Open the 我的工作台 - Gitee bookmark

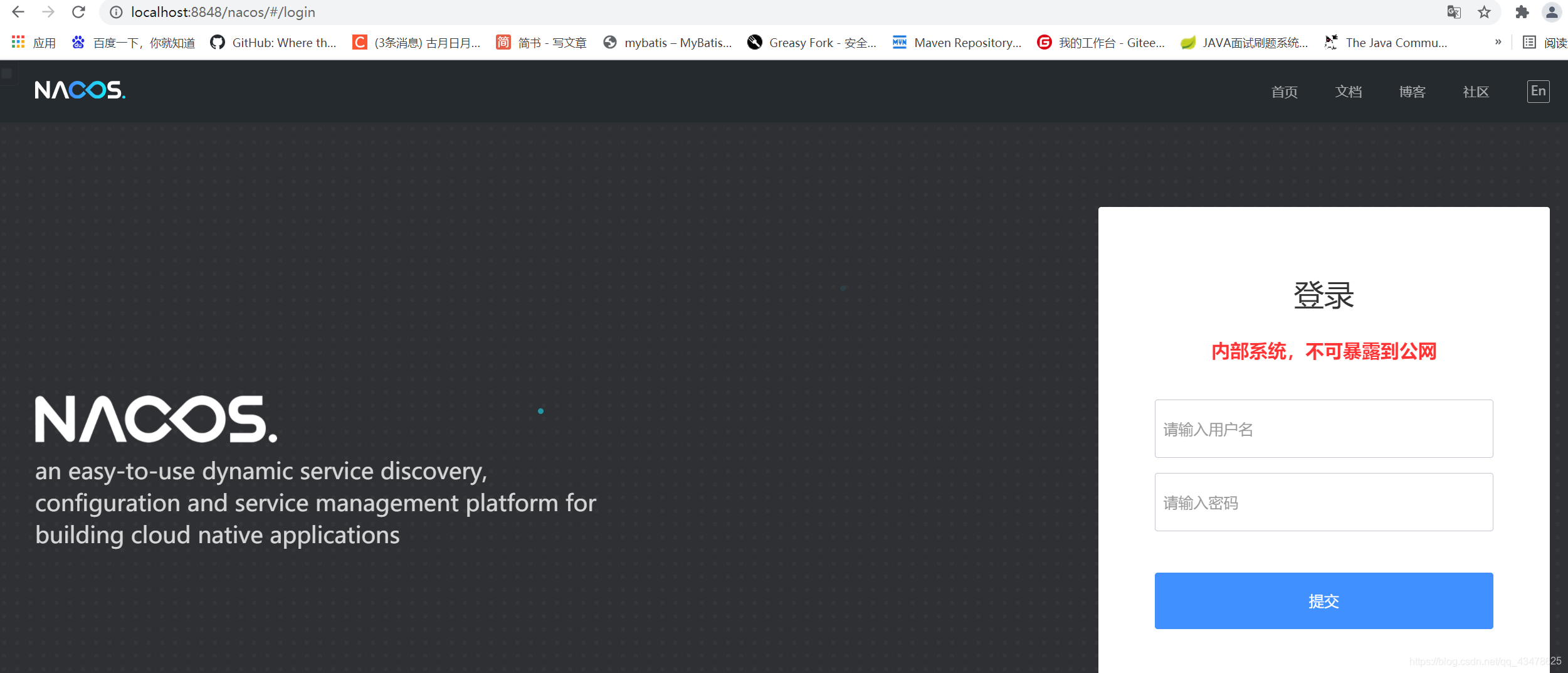point(1101,43)
